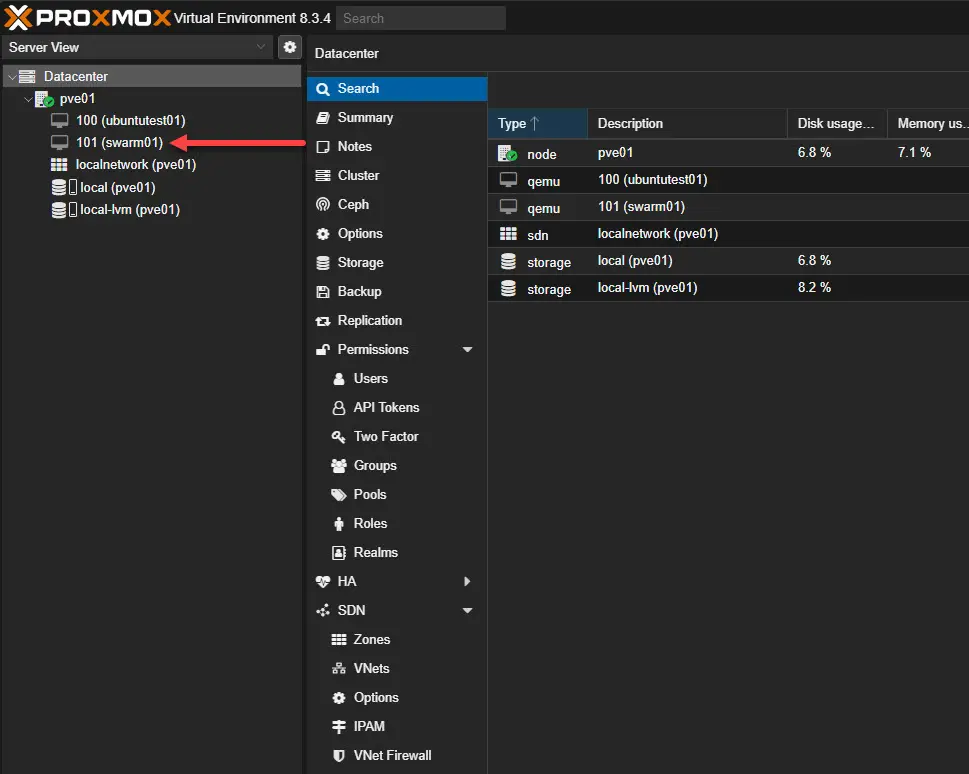Select the 101 (swarm01) table row
The image size is (969, 774).
pos(729,207)
